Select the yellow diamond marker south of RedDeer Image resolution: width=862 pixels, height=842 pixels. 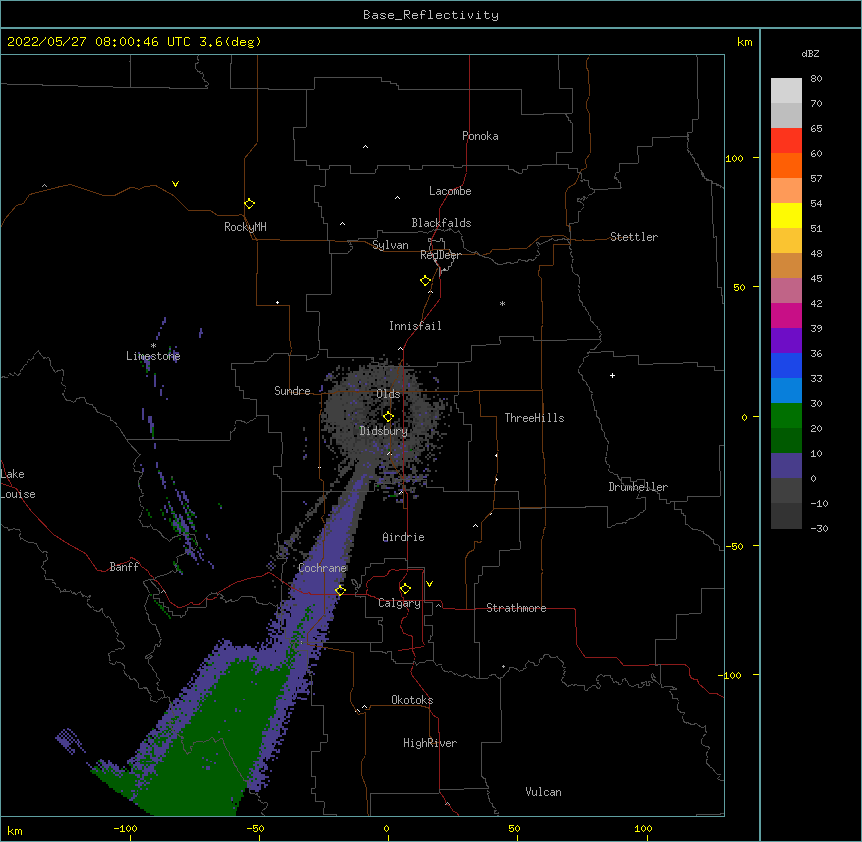[x=426, y=280]
